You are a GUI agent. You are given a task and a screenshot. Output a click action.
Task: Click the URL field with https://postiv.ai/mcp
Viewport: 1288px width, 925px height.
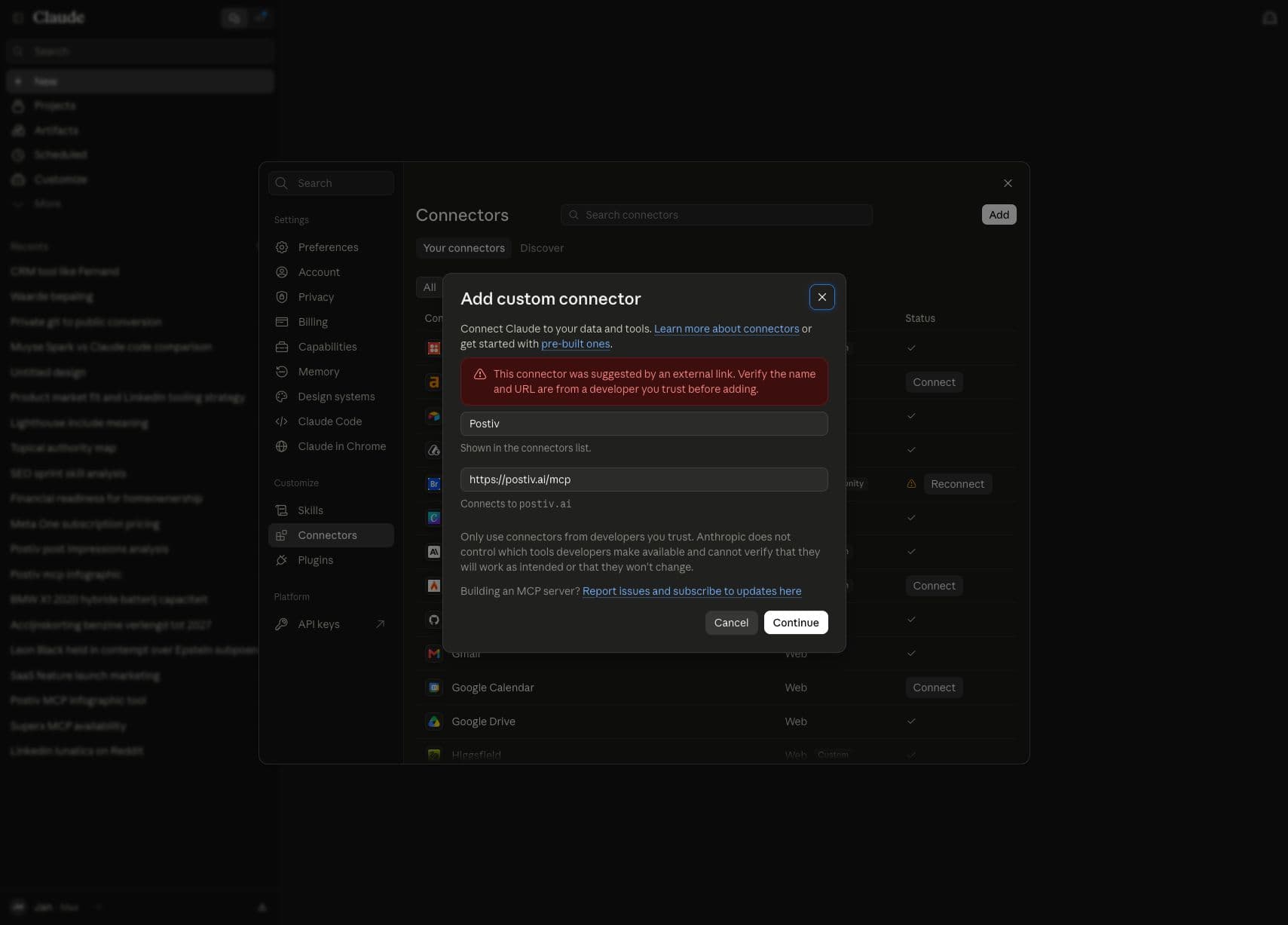tap(644, 479)
